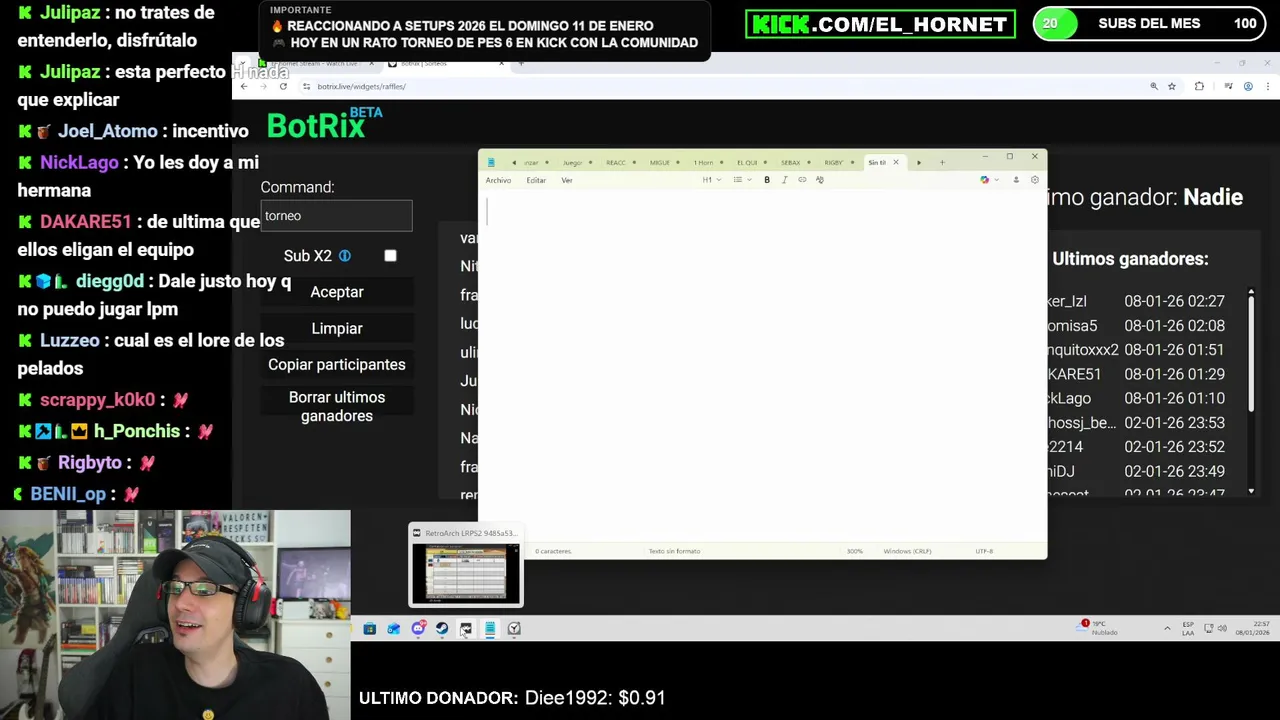Image resolution: width=1280 pixels, height=720 pixels.
Task: Open Notepad account profile icon
Action: click(1016, 180)
